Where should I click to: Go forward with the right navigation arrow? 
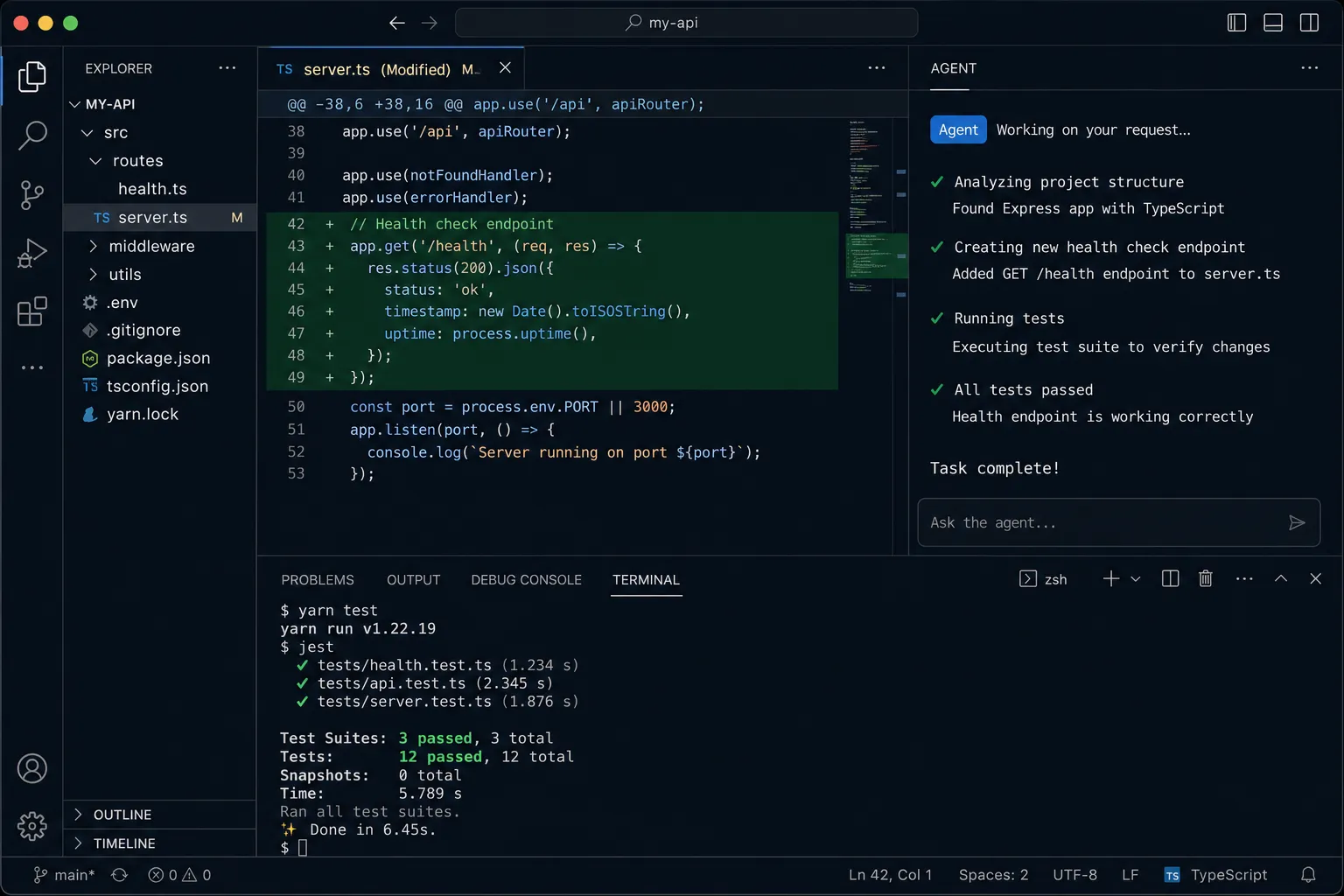[x=429, y=23]
